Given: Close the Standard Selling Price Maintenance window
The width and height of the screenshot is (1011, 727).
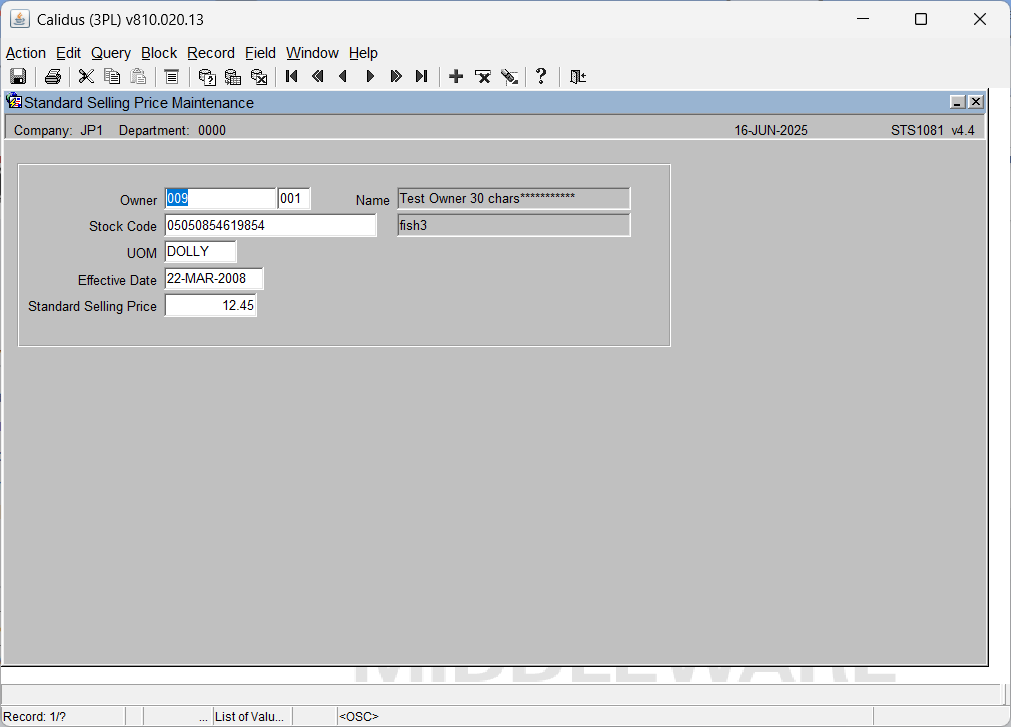Looking at the screenshot, I should 976,102.
